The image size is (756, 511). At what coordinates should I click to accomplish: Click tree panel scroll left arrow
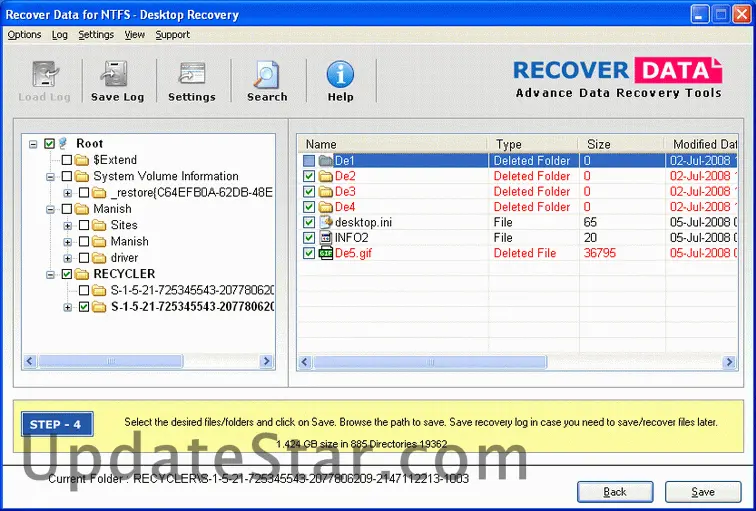[30, 361]
